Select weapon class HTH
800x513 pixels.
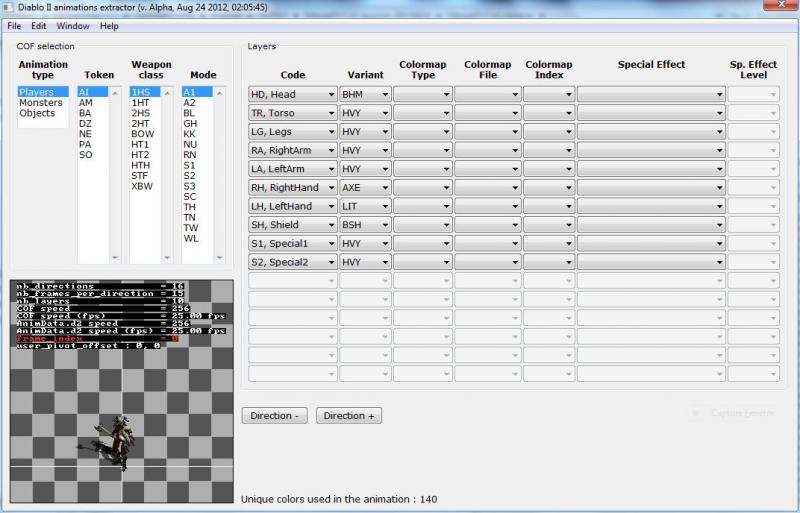[x=145, y=165]
